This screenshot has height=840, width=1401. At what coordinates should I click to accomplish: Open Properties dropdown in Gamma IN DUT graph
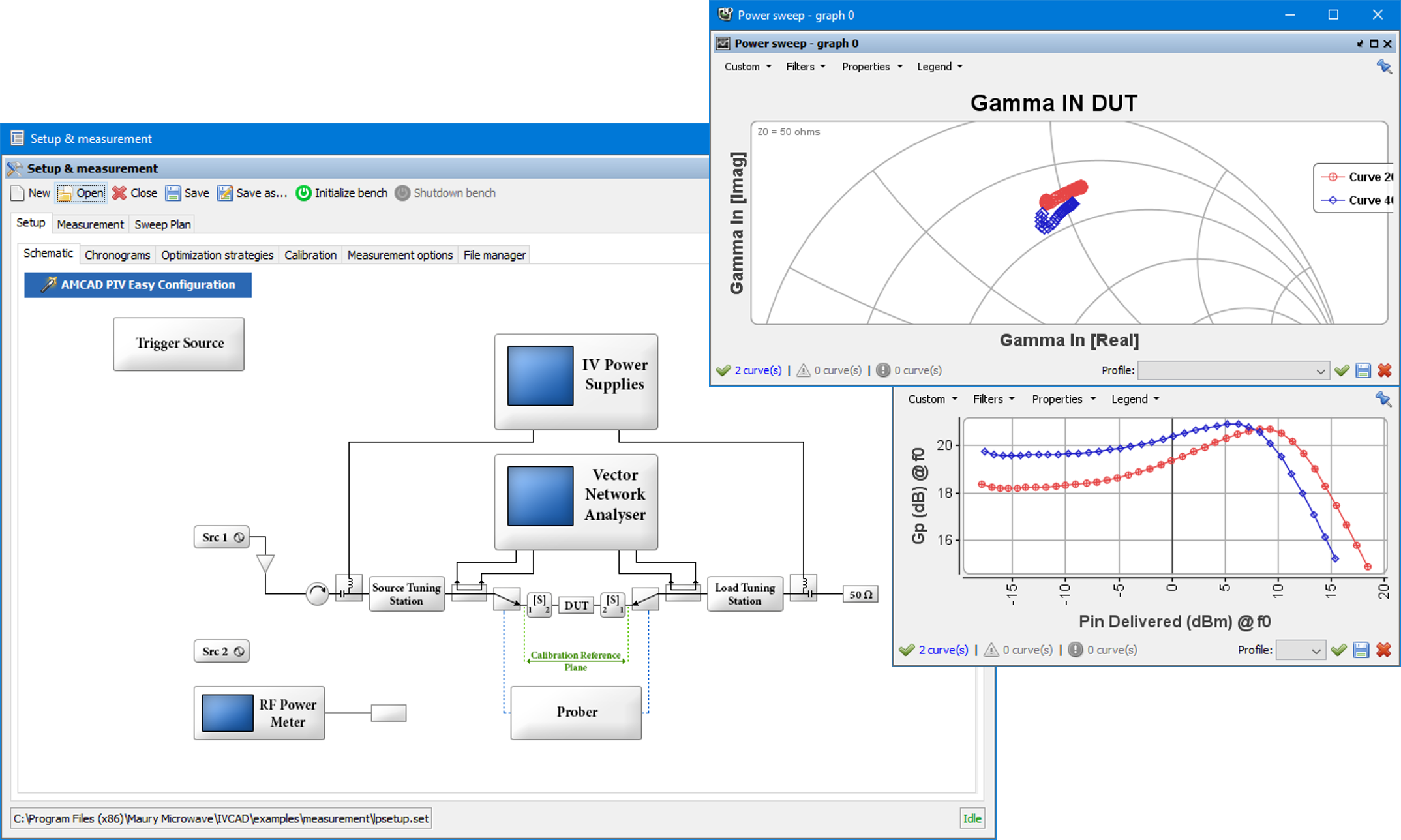[872, 67]
